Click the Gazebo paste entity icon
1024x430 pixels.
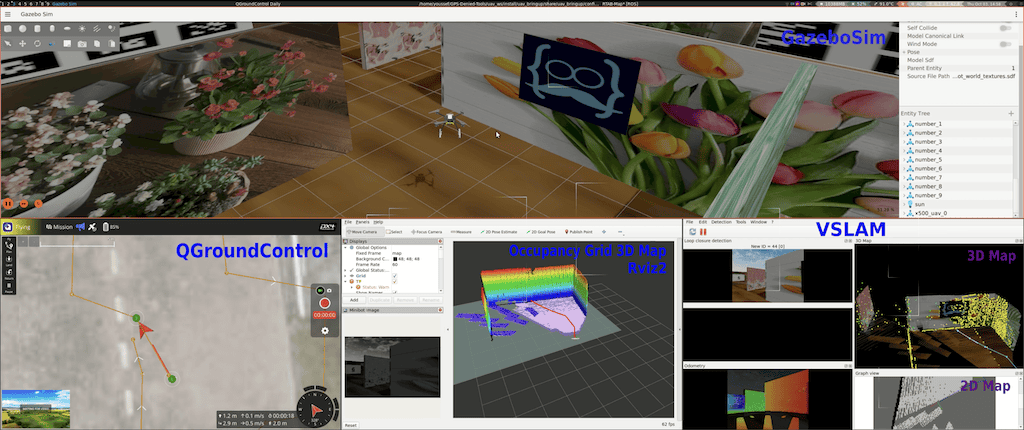pyautogui.click(x=112, y=44)
